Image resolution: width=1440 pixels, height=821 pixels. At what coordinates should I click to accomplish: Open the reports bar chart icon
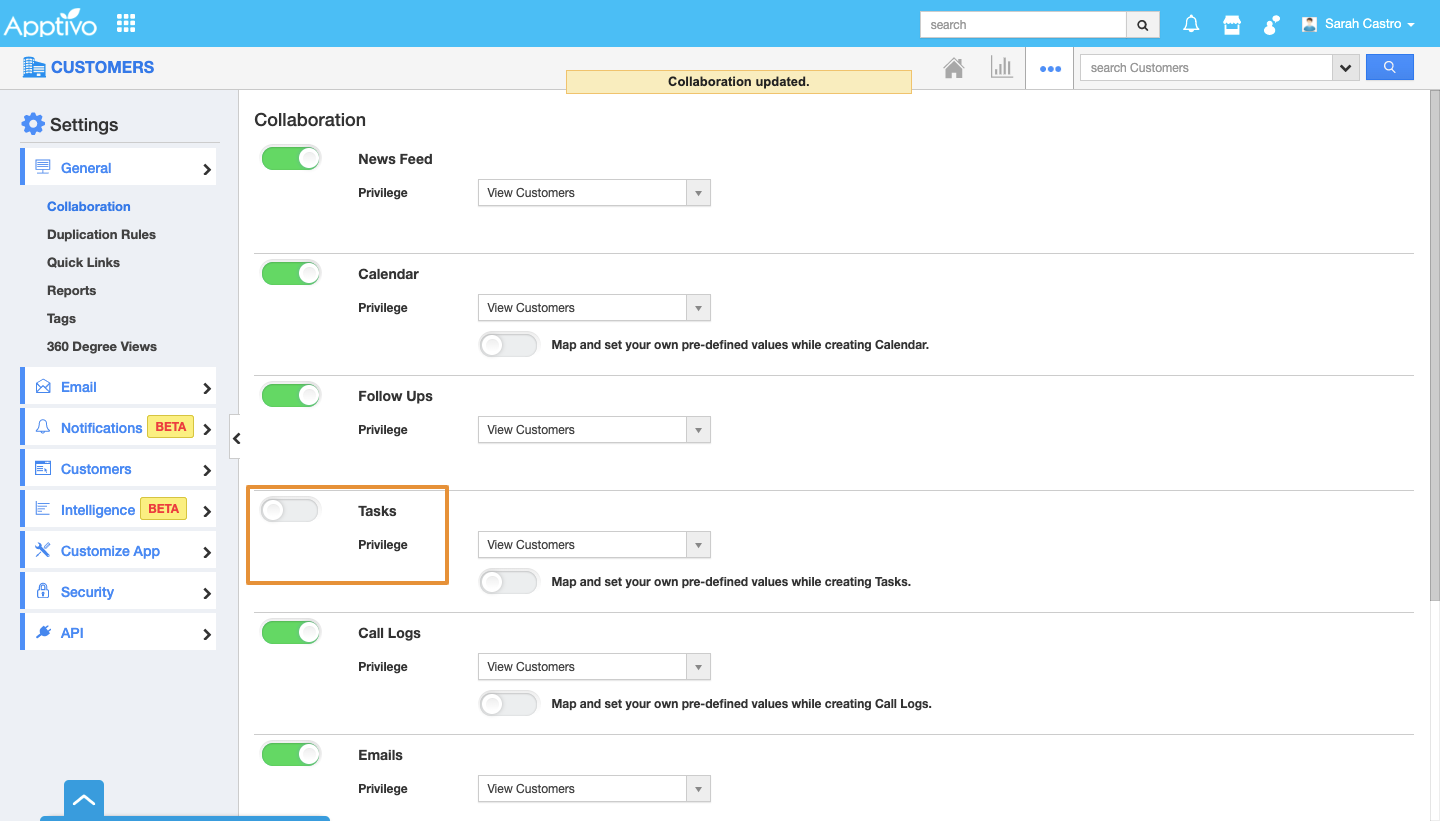(1001, 68)
